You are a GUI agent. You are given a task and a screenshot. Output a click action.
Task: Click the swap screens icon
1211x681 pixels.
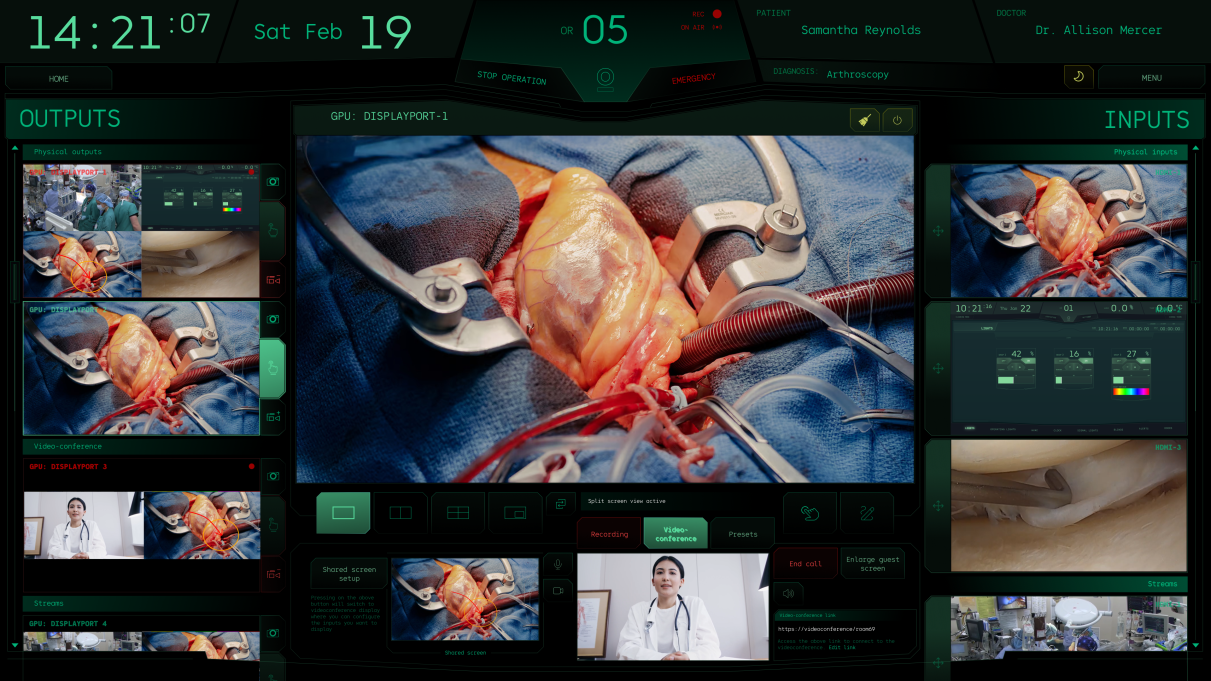click(x=560, y=504)
